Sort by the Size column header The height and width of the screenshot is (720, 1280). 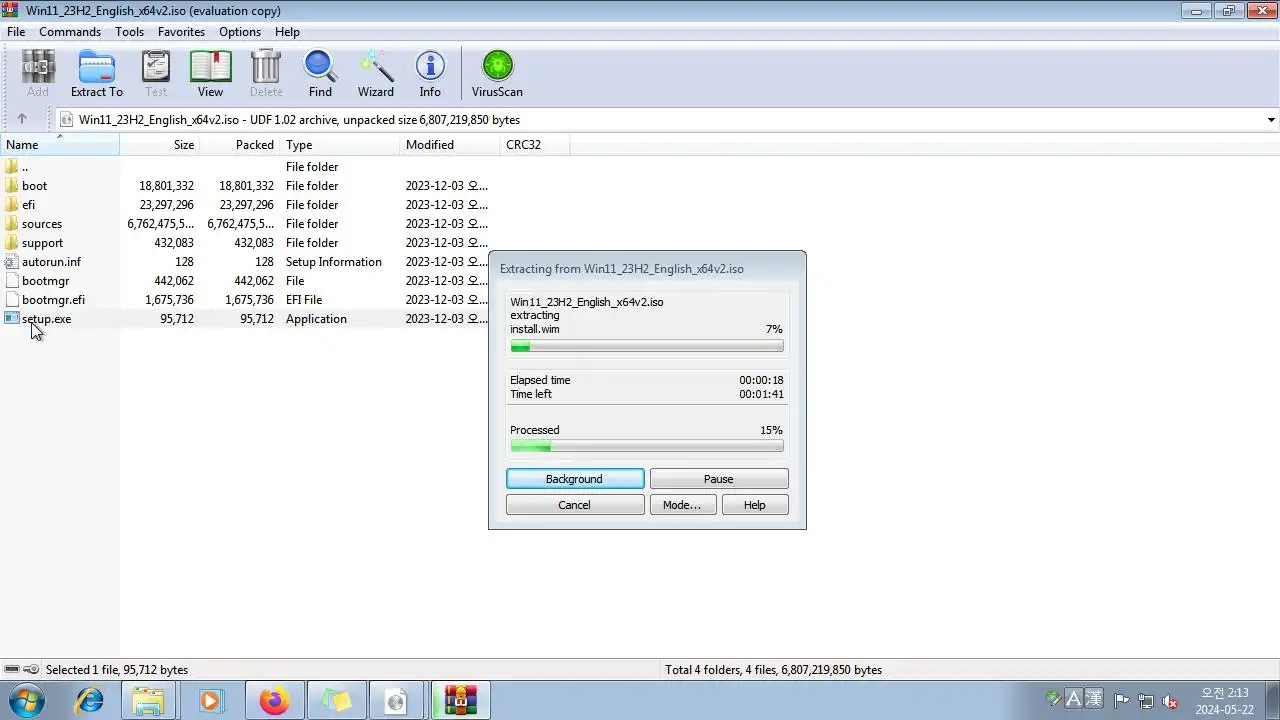(x=160, y=144)
